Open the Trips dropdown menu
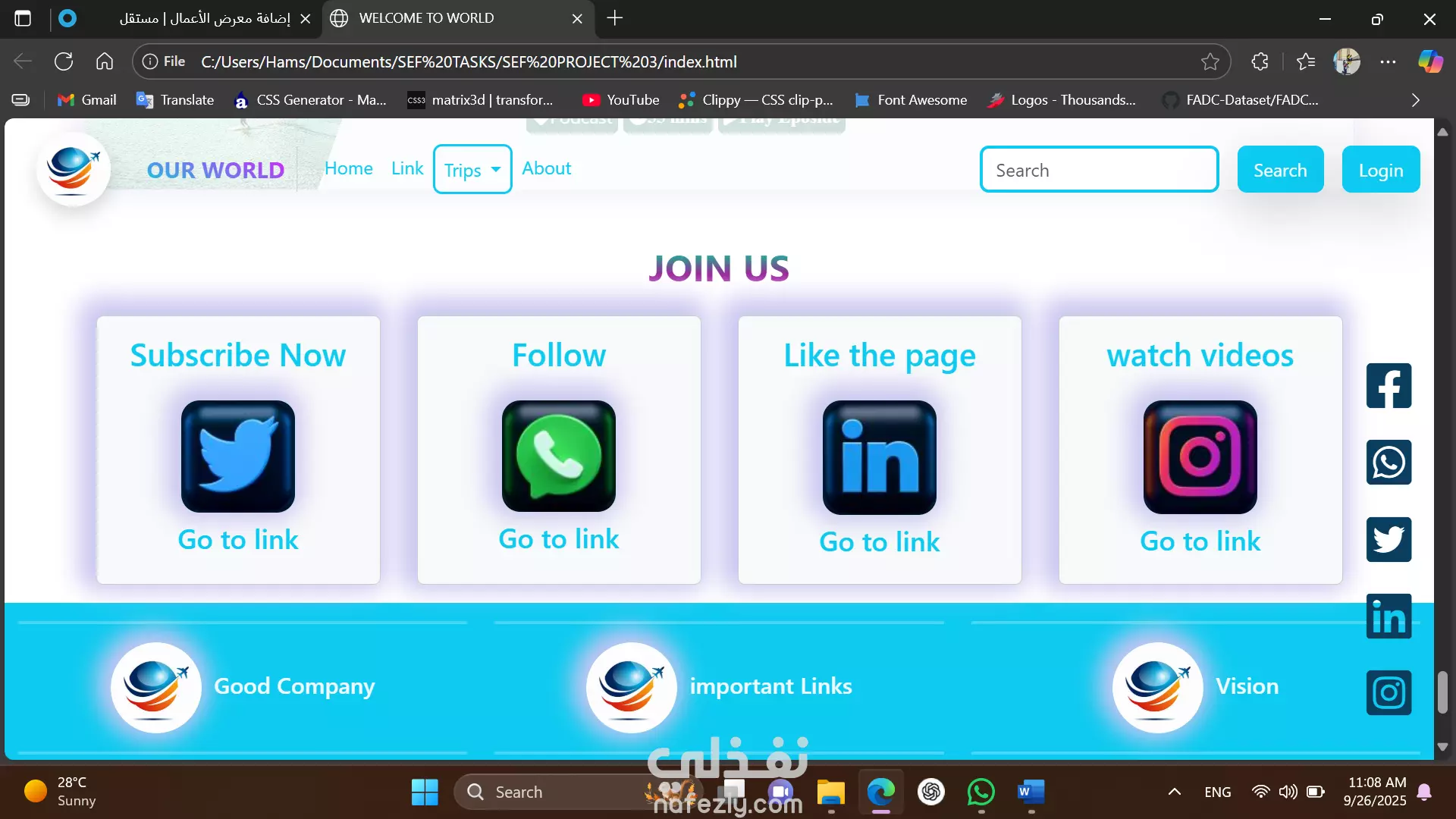Image resolution: width=1456 pixels, height=819 pixels. pyautogui.click(x=472, y=170)
